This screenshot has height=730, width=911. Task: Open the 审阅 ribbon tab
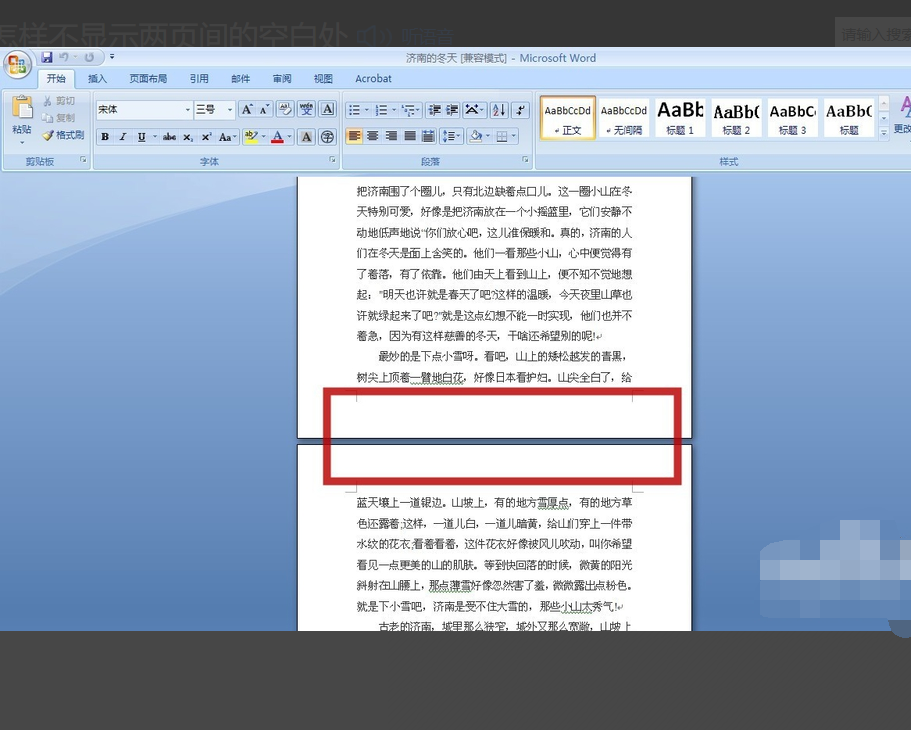click(282, 78)
